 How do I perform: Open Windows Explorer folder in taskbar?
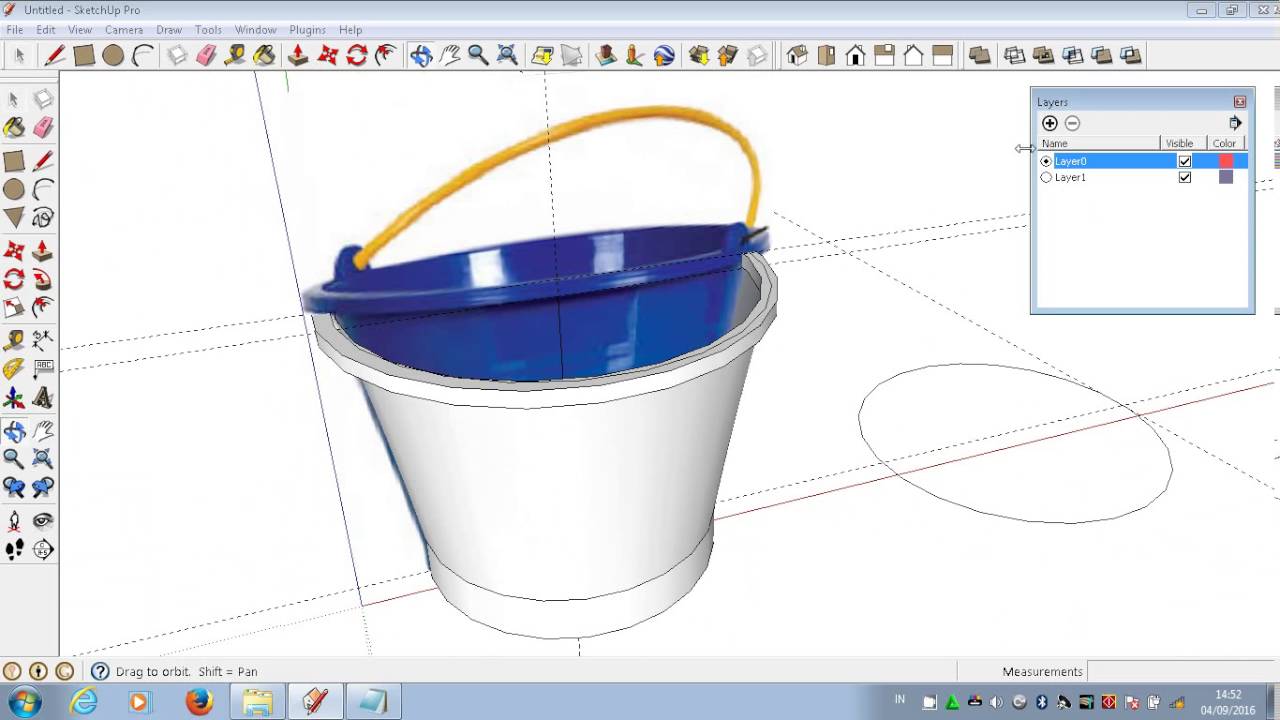(x=257, y=702)
